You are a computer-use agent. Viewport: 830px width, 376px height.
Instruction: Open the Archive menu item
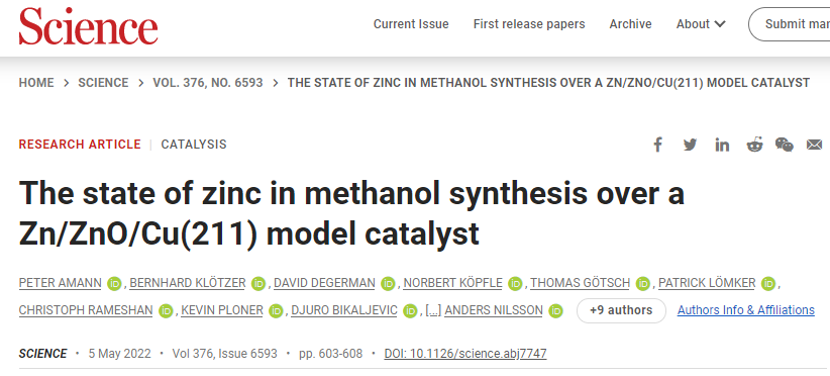(630, 24)
